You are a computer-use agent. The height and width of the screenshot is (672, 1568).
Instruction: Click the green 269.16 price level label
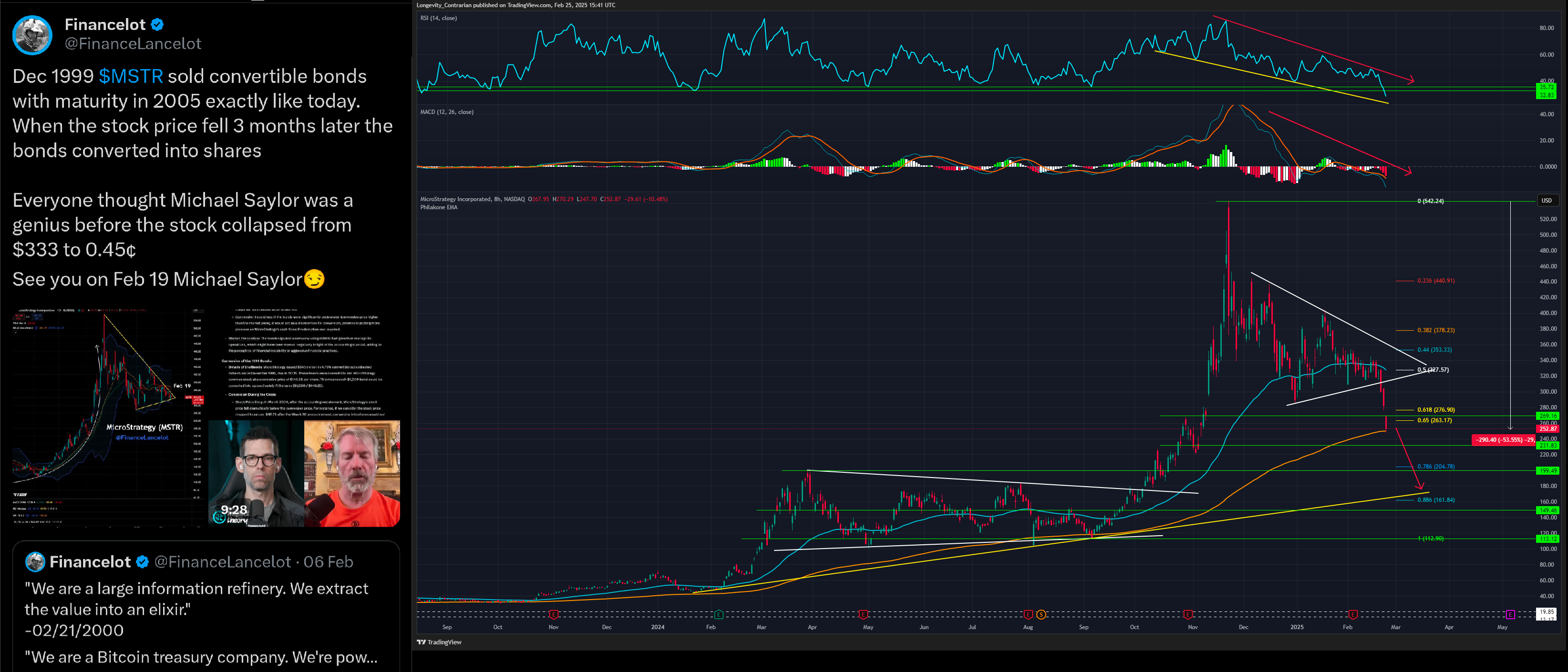(1547, 416)
